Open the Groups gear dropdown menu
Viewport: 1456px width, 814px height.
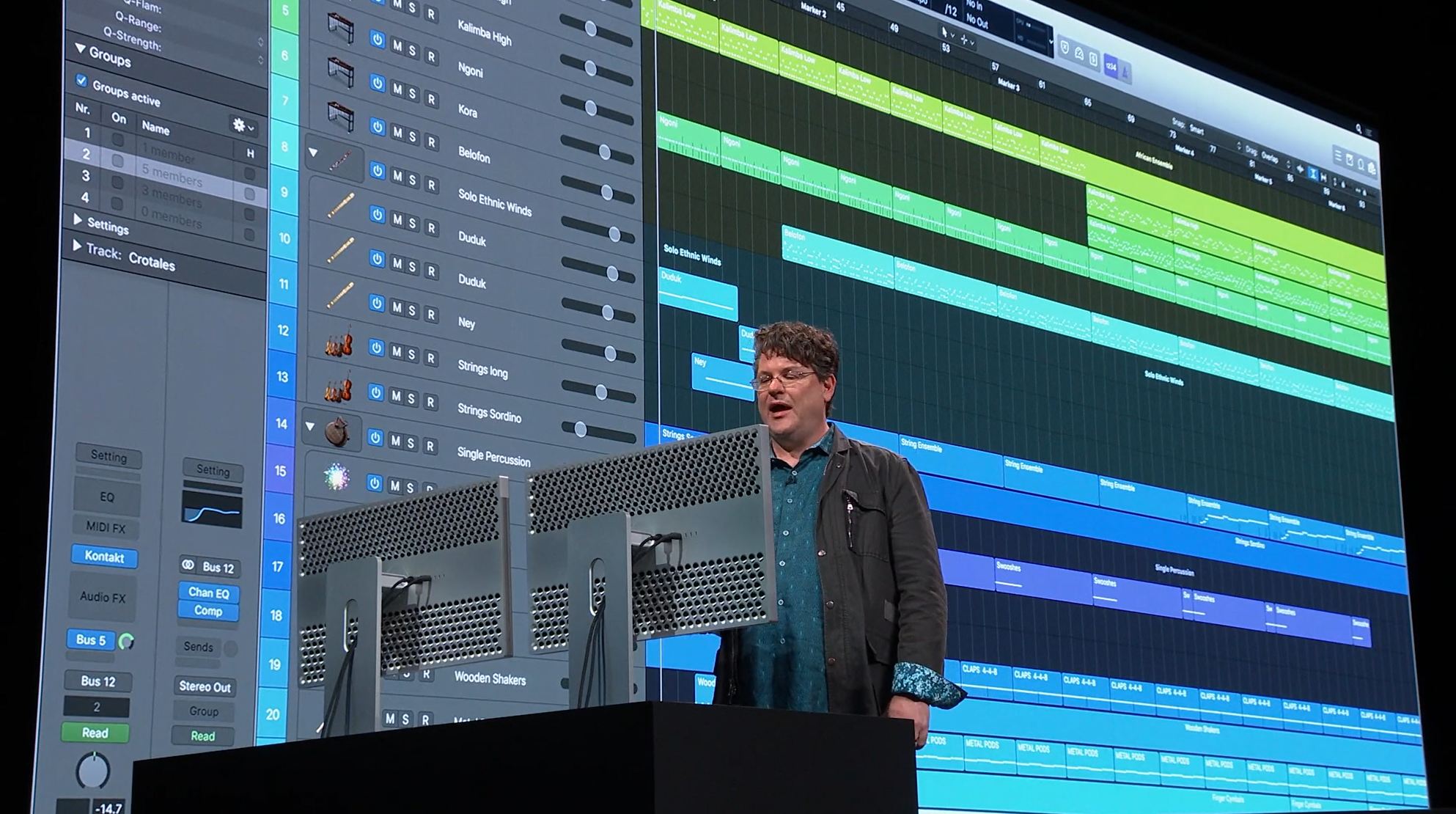(243, 125)
